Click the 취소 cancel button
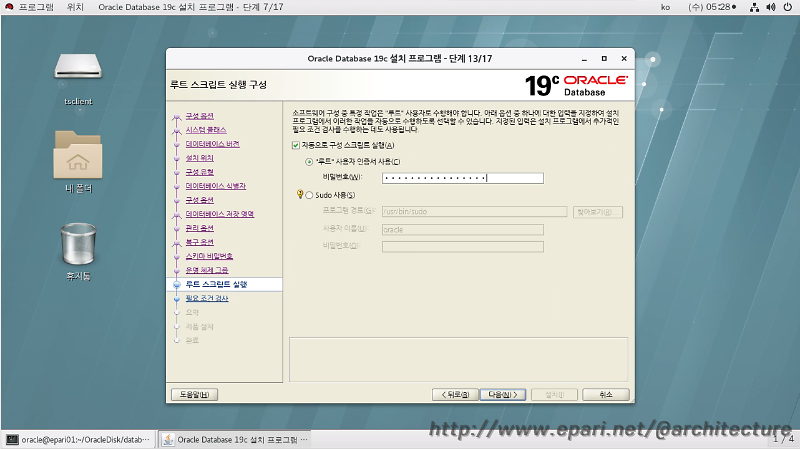 point(606,394)
